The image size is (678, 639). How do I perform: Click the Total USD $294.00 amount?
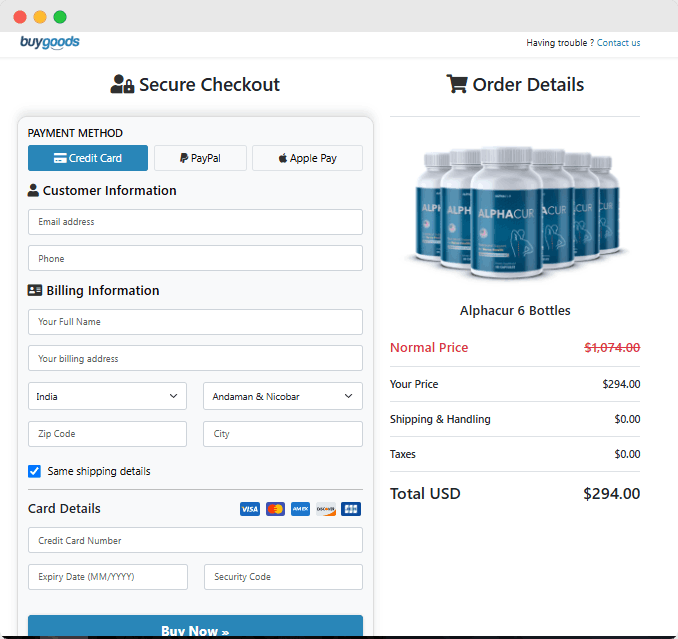(611, 493)
